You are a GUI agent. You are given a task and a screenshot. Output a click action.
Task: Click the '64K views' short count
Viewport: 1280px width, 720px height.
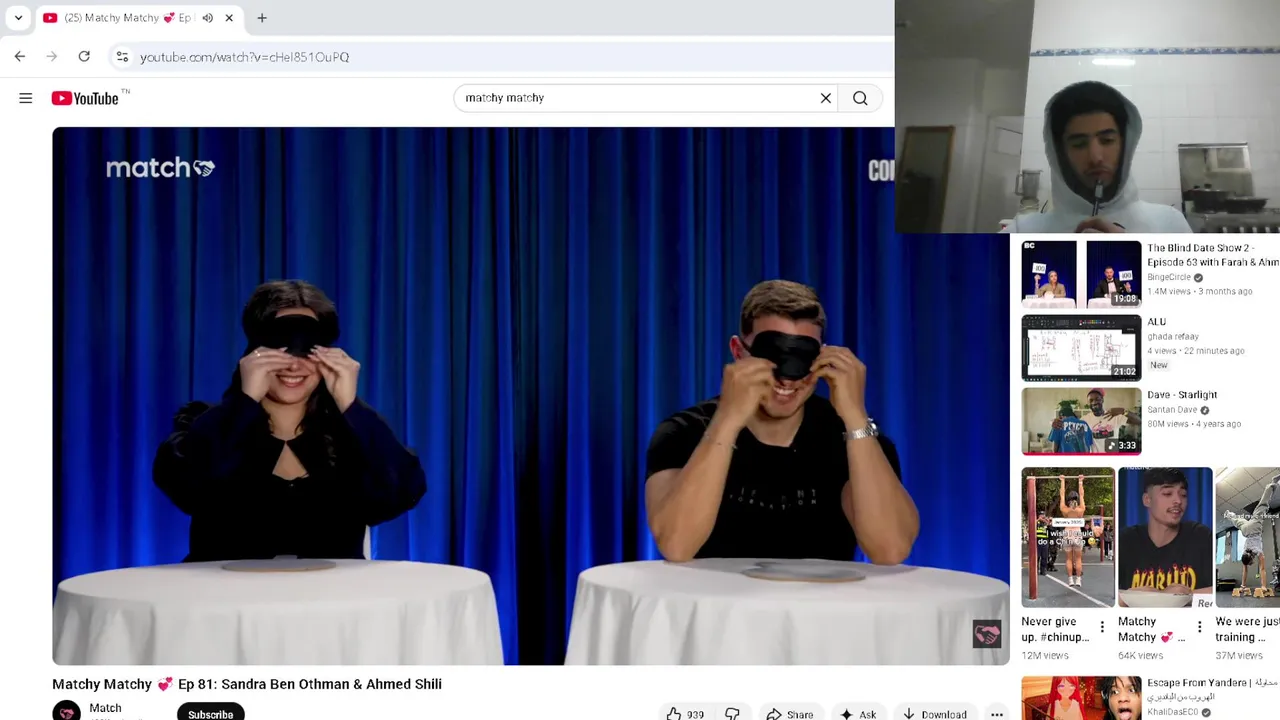click(x=1140, y=656)
